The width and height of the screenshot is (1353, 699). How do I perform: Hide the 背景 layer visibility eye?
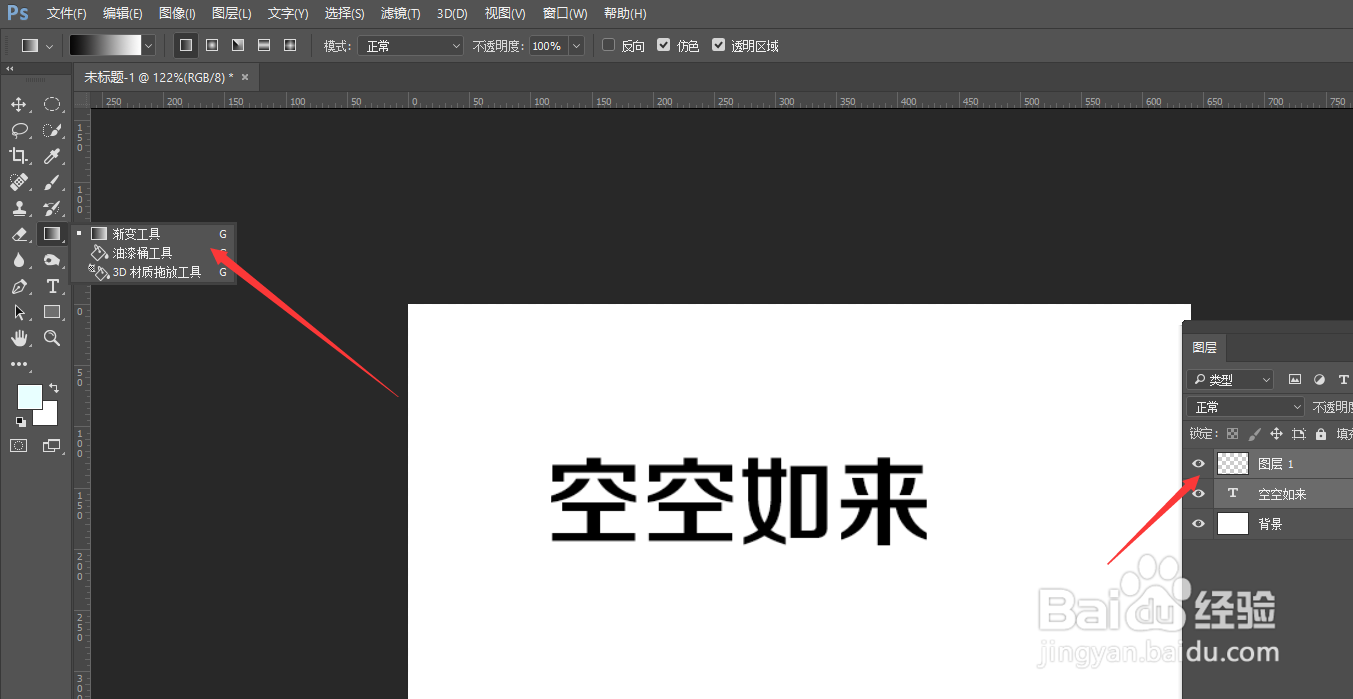tap(1197, 523)
